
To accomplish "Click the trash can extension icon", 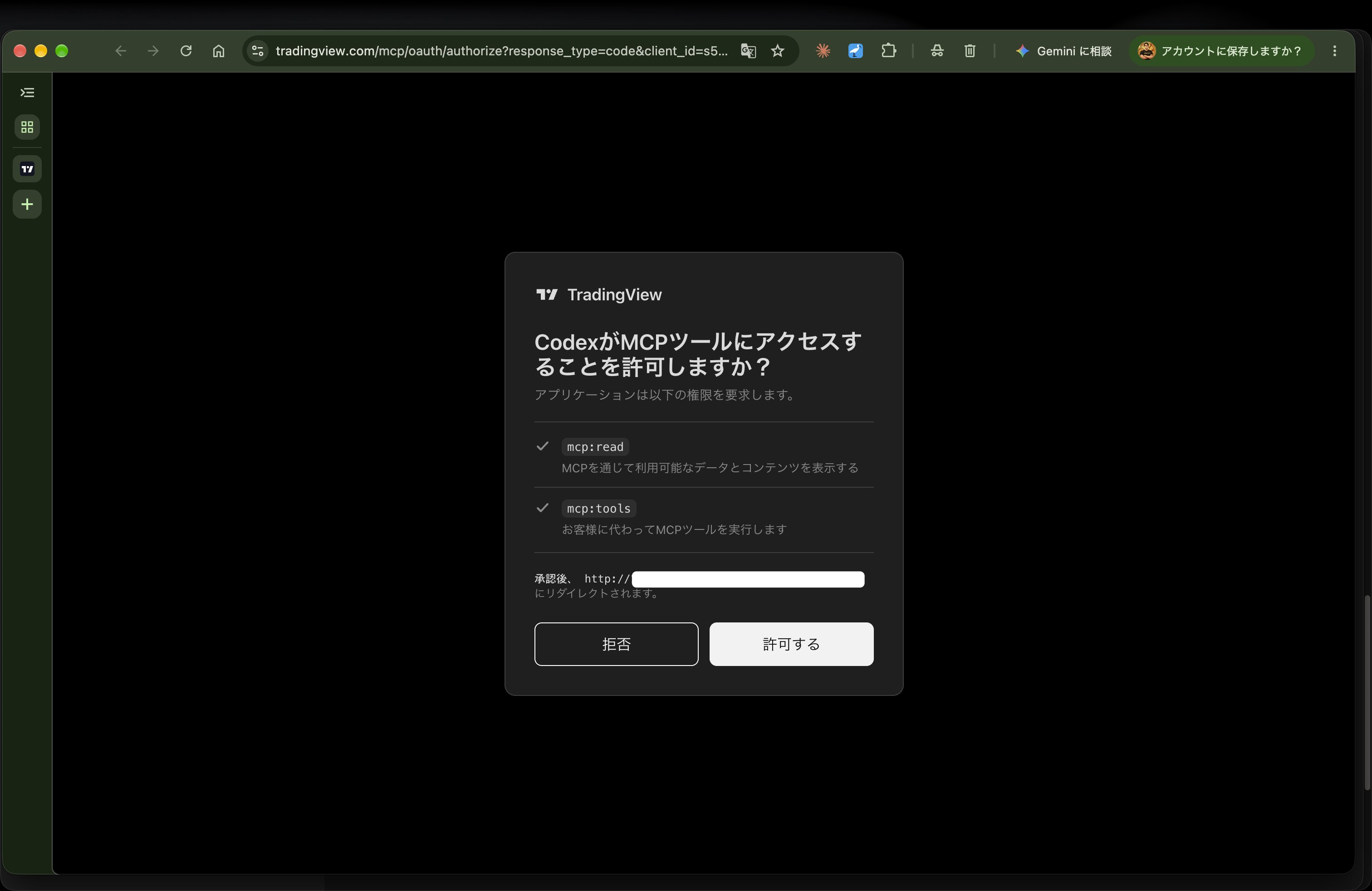I will [x=970, y=51].
